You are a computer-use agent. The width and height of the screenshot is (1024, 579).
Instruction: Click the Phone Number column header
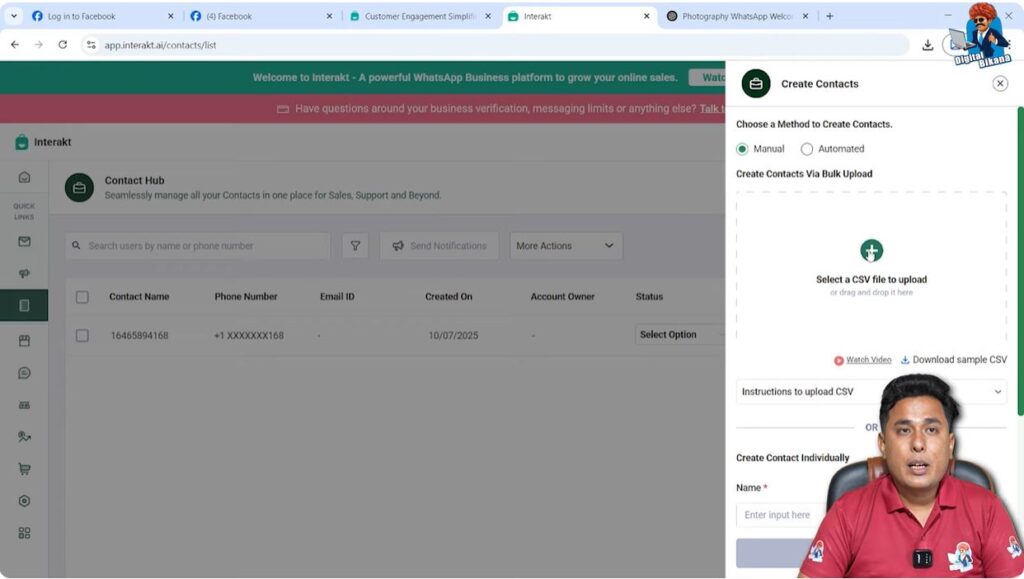click(x=246, y=296)
